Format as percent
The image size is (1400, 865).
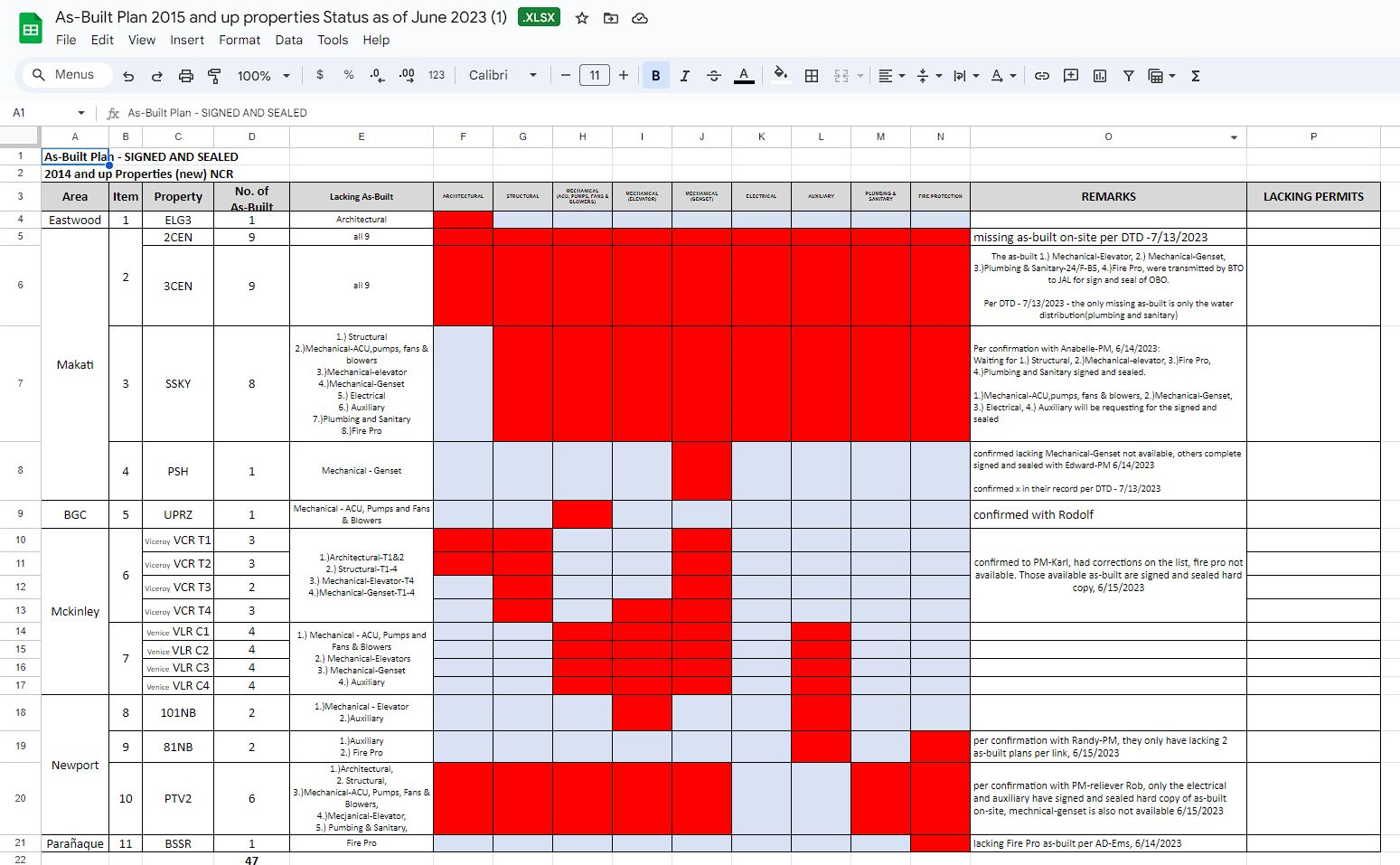pyautogui.click(x=349, y=75)
